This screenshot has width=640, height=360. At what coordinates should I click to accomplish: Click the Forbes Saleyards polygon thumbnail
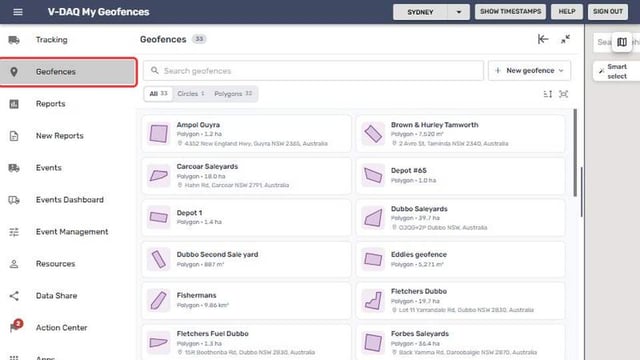pyautogui.click(x=373, y=342)
